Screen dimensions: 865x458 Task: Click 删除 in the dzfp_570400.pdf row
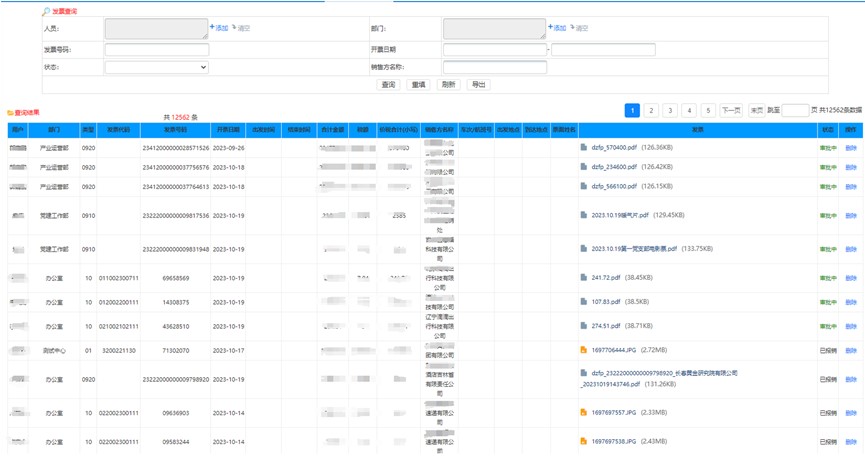click(851, 148)
